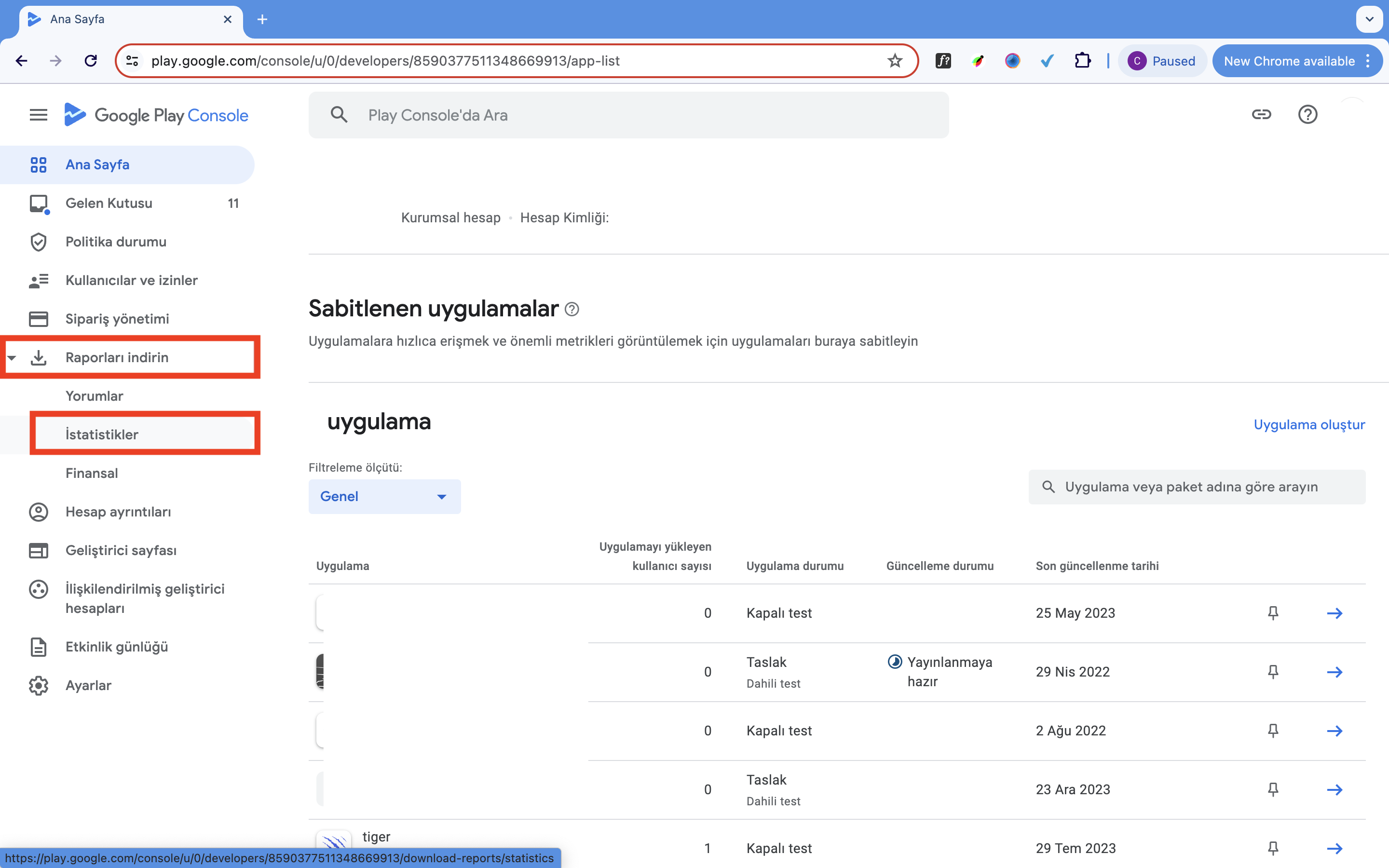Click the Uygulama oluştur link
This screenshot has height=868, width=1389.
click(x=1309, y=425)
